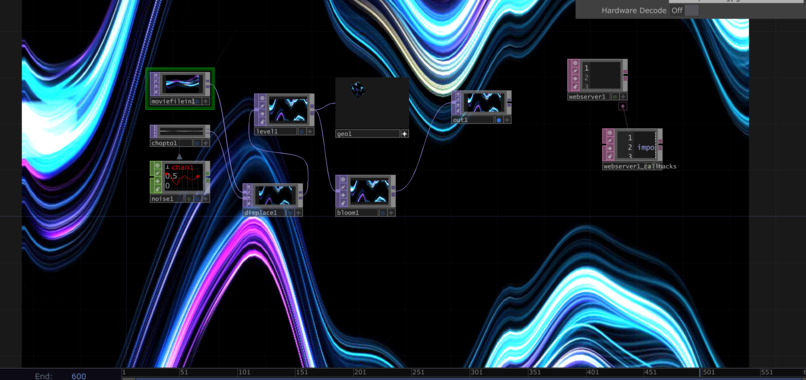Turn on the display flag of displace1
The height and width of the screenshot is (380, 806).
(x=290, y=213)
